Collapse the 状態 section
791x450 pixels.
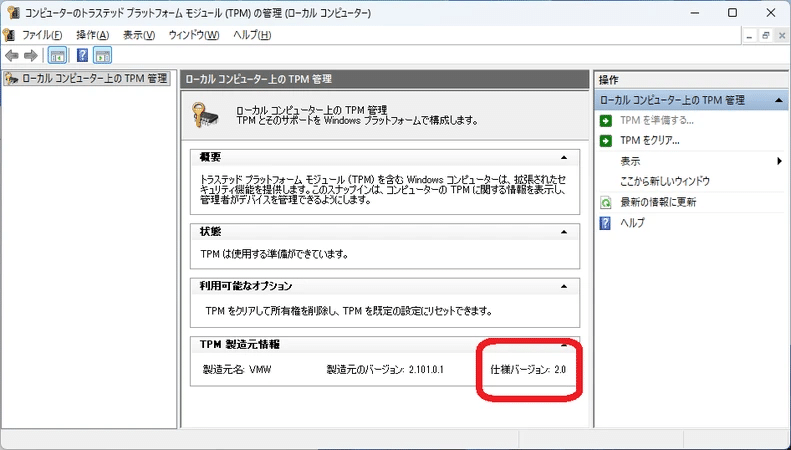point(564,232)
